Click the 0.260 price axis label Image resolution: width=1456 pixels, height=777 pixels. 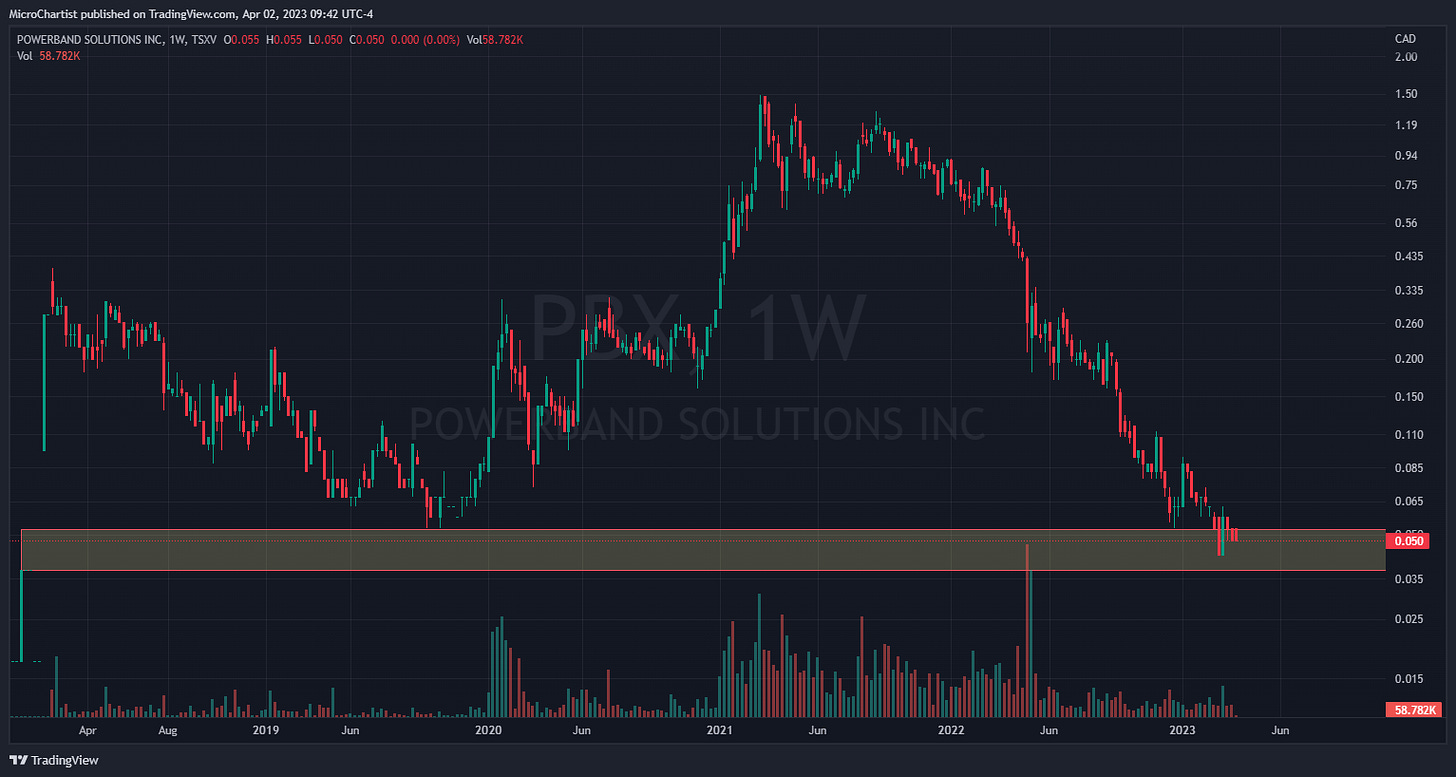[1409, 324]
